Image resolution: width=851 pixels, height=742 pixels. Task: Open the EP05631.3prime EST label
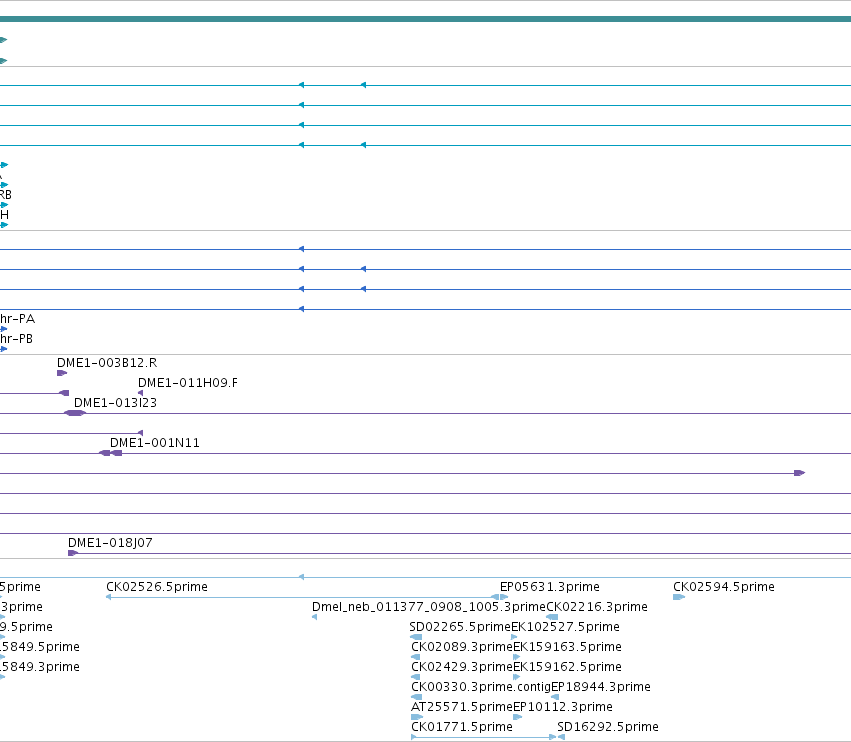pyautogui.click(x=550, y=587)
